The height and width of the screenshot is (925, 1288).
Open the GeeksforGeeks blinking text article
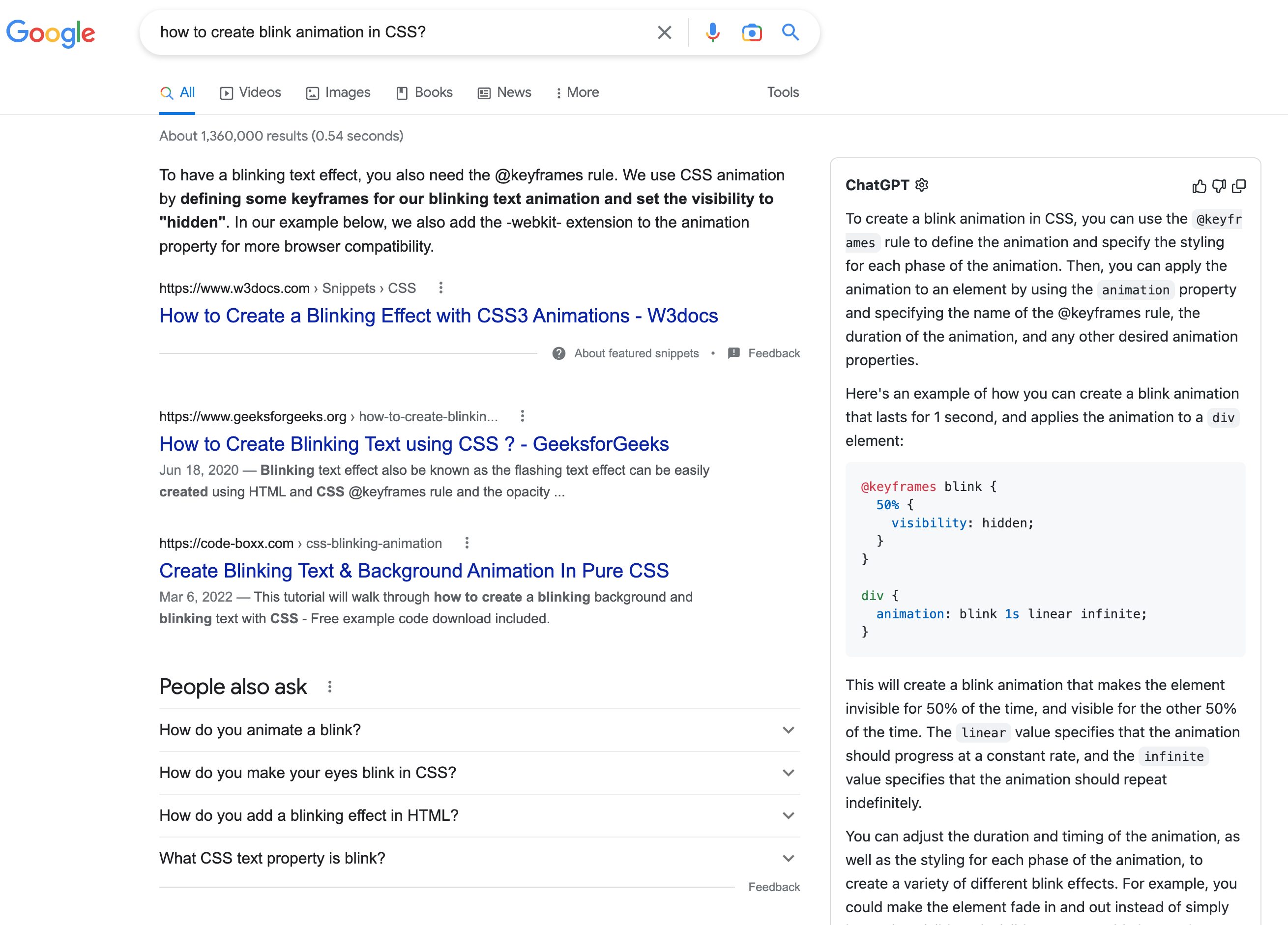point(413,443)
